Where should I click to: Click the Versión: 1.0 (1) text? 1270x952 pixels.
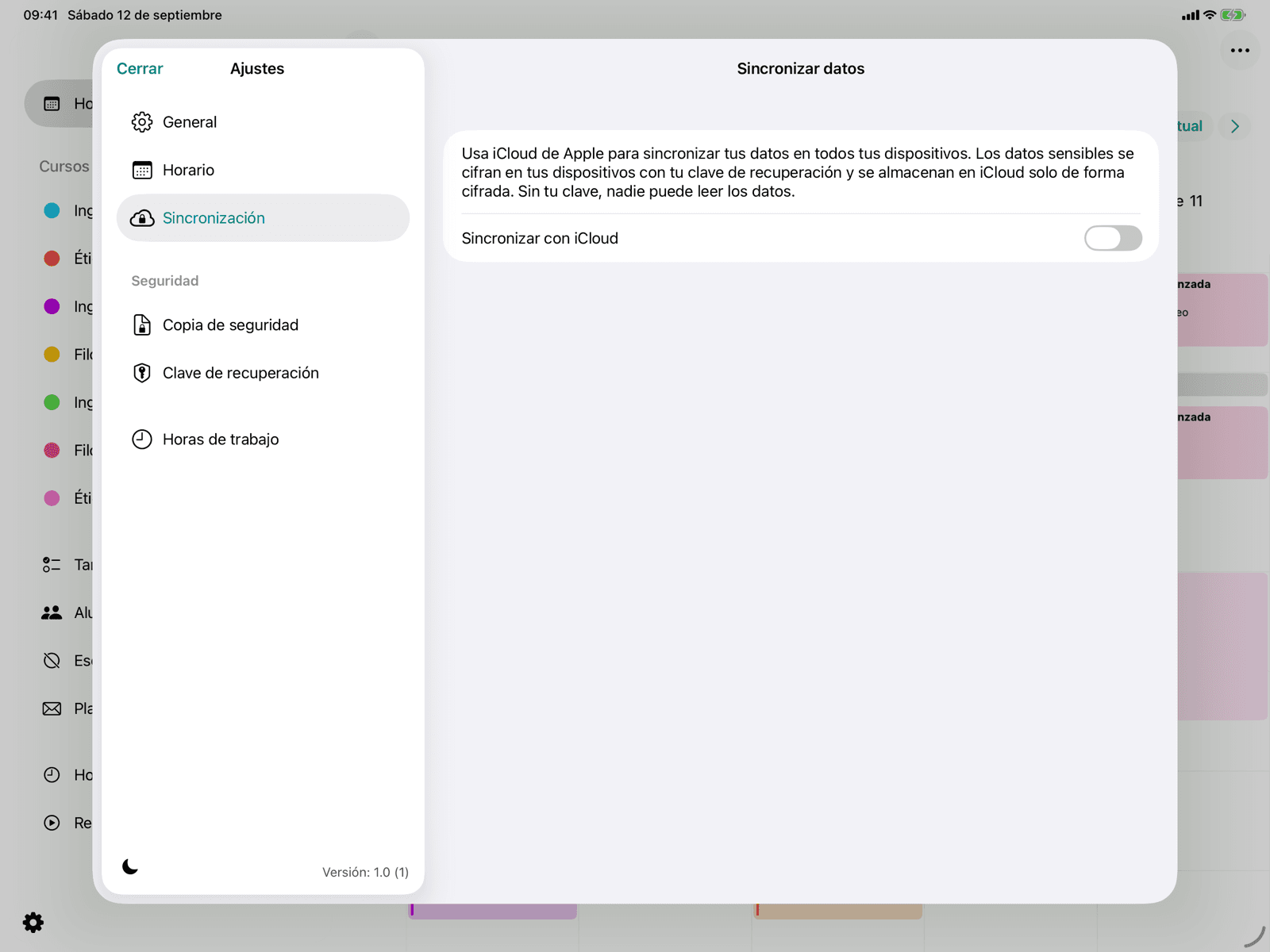(365, 872)
